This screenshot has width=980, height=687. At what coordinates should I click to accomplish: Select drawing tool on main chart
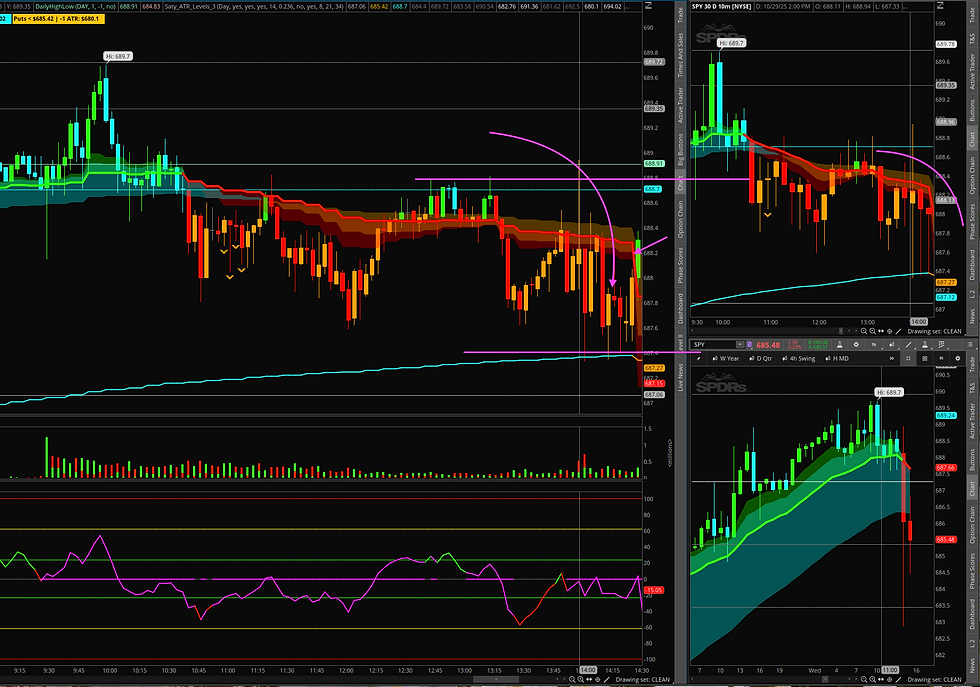click(x=606, y=679)
